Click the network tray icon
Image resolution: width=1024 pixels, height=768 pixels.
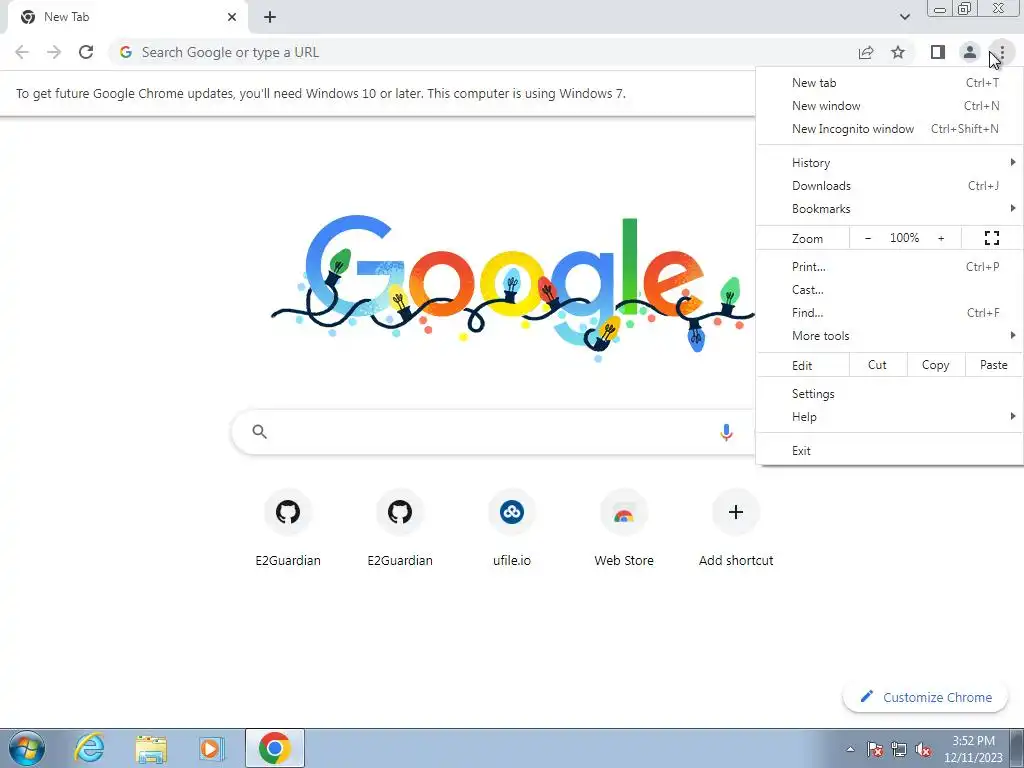(x=899, y=749)
